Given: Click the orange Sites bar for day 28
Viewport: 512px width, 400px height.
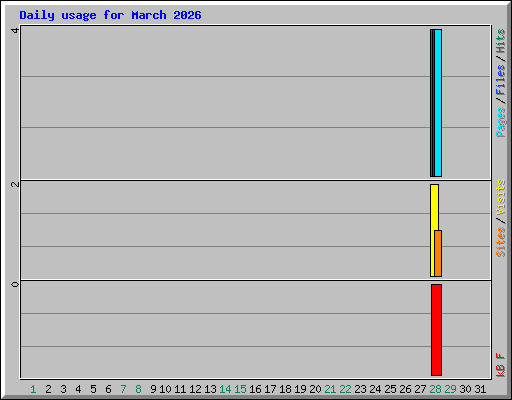Looking at the screenshot, I should [438, 253].
